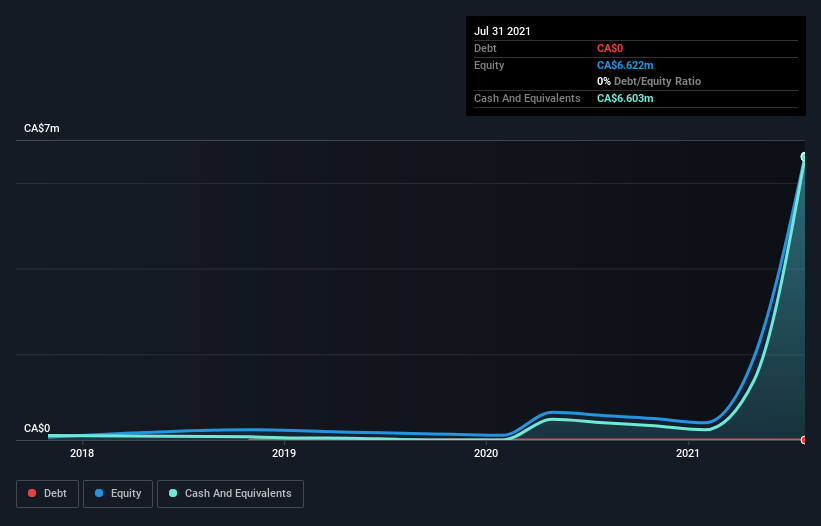Image resolution: width=821 pixels, height=526 pixels.
Task: Click the Debt row label in tooltip
Action: pos(485,48)
